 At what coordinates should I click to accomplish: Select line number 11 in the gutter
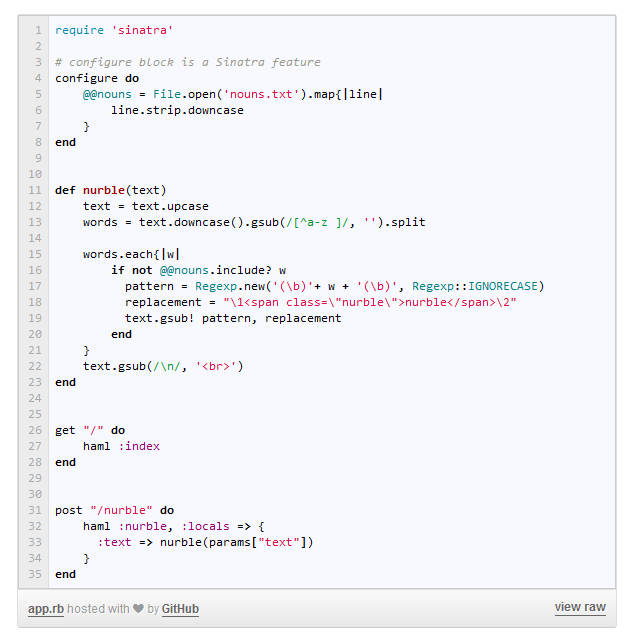35,190
